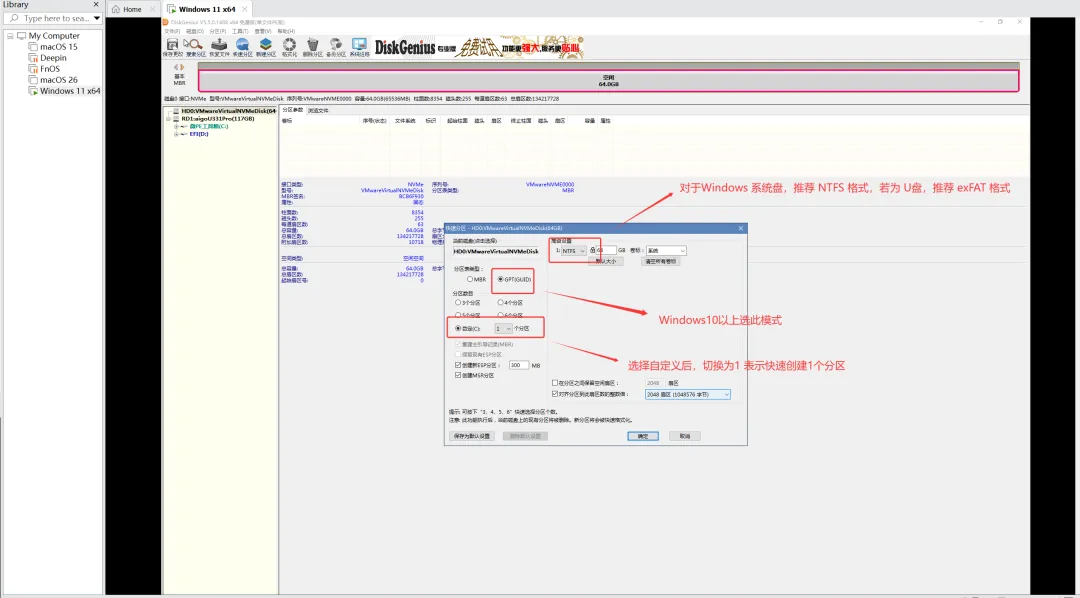Switch to the 分区参数 tab

click(x=293, y=110)
